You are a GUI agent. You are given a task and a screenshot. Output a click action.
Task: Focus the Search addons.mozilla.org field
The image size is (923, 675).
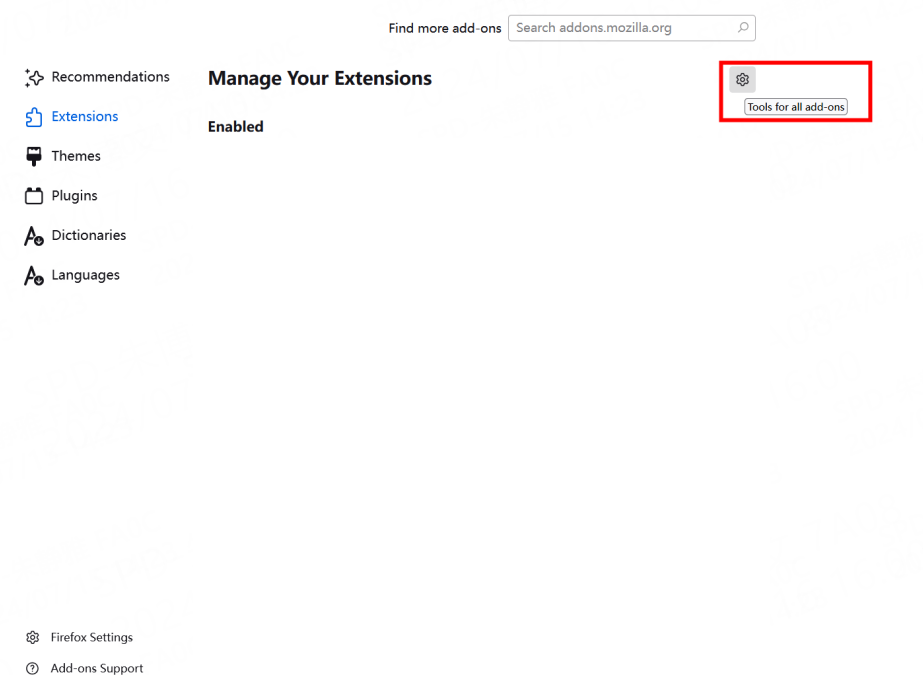pyautogui.click(x=622, y=28)
